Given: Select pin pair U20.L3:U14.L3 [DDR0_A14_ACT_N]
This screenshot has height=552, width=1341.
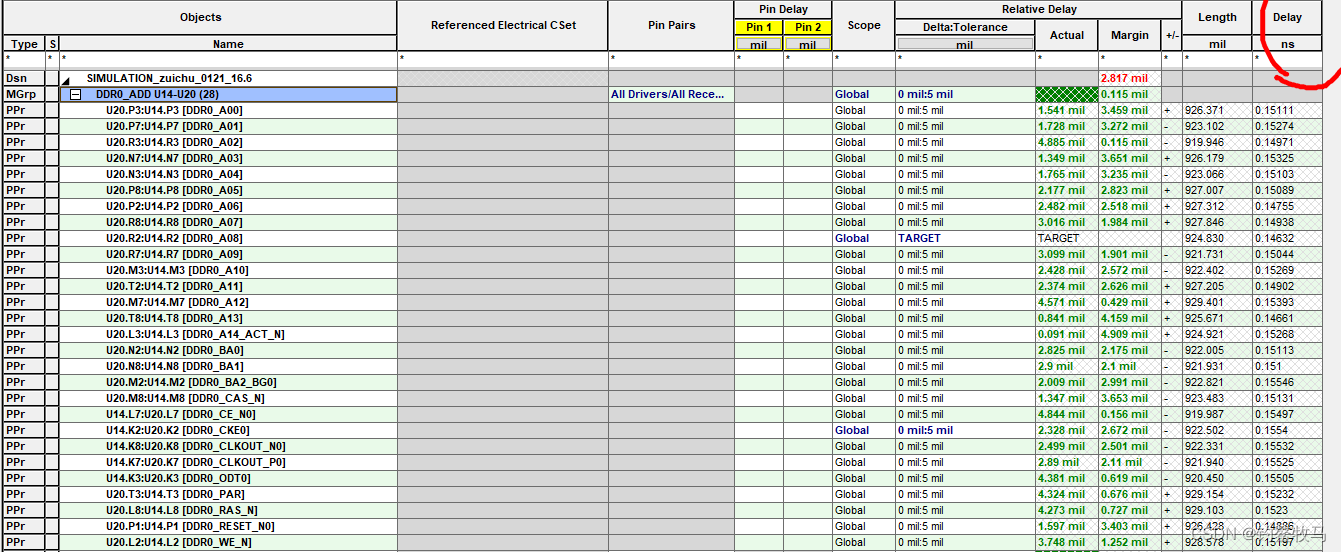Looking at the screenshot, I should 195,334.
